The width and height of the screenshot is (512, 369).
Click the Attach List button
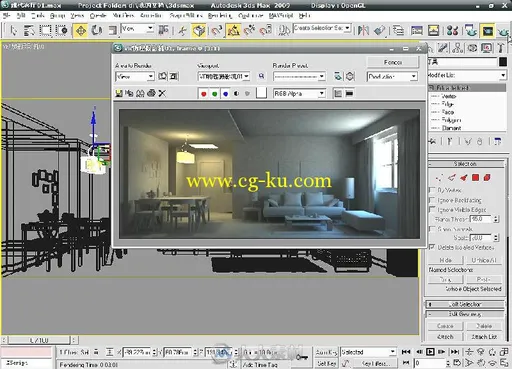pyautogui.click(x=484, y=337)
